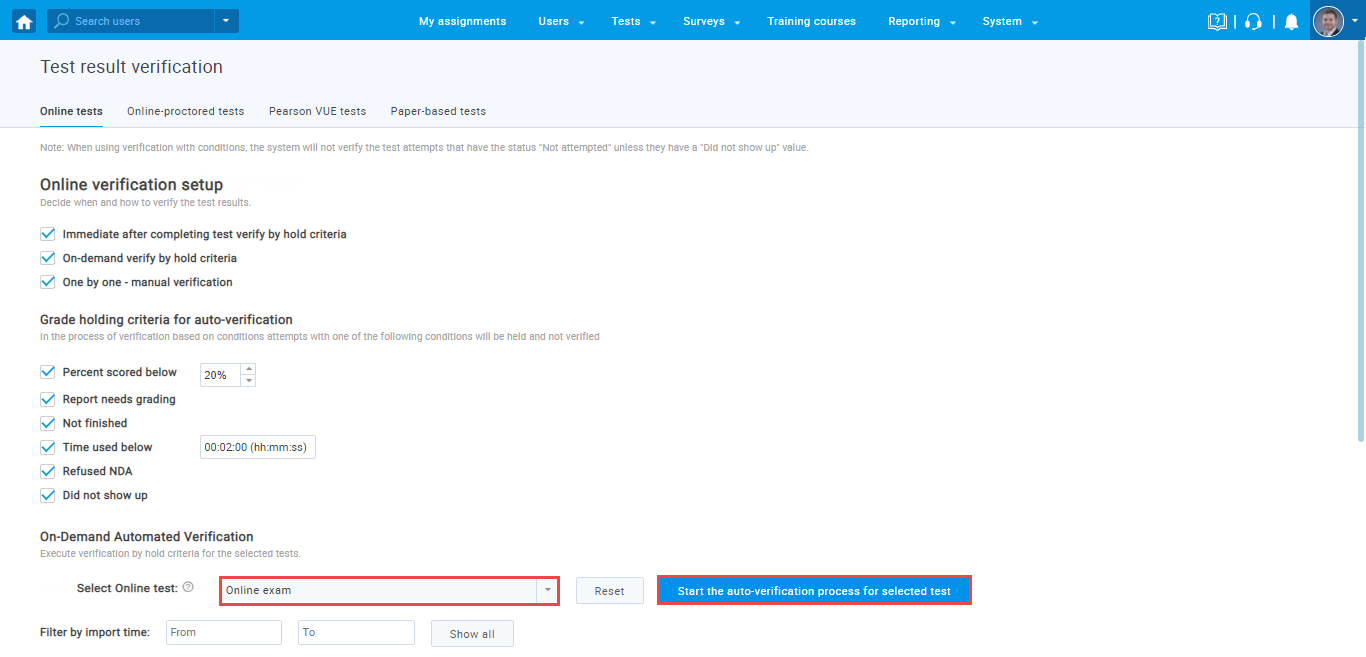
Task: Open the user profile avatar
Action: coord(1328,21)
